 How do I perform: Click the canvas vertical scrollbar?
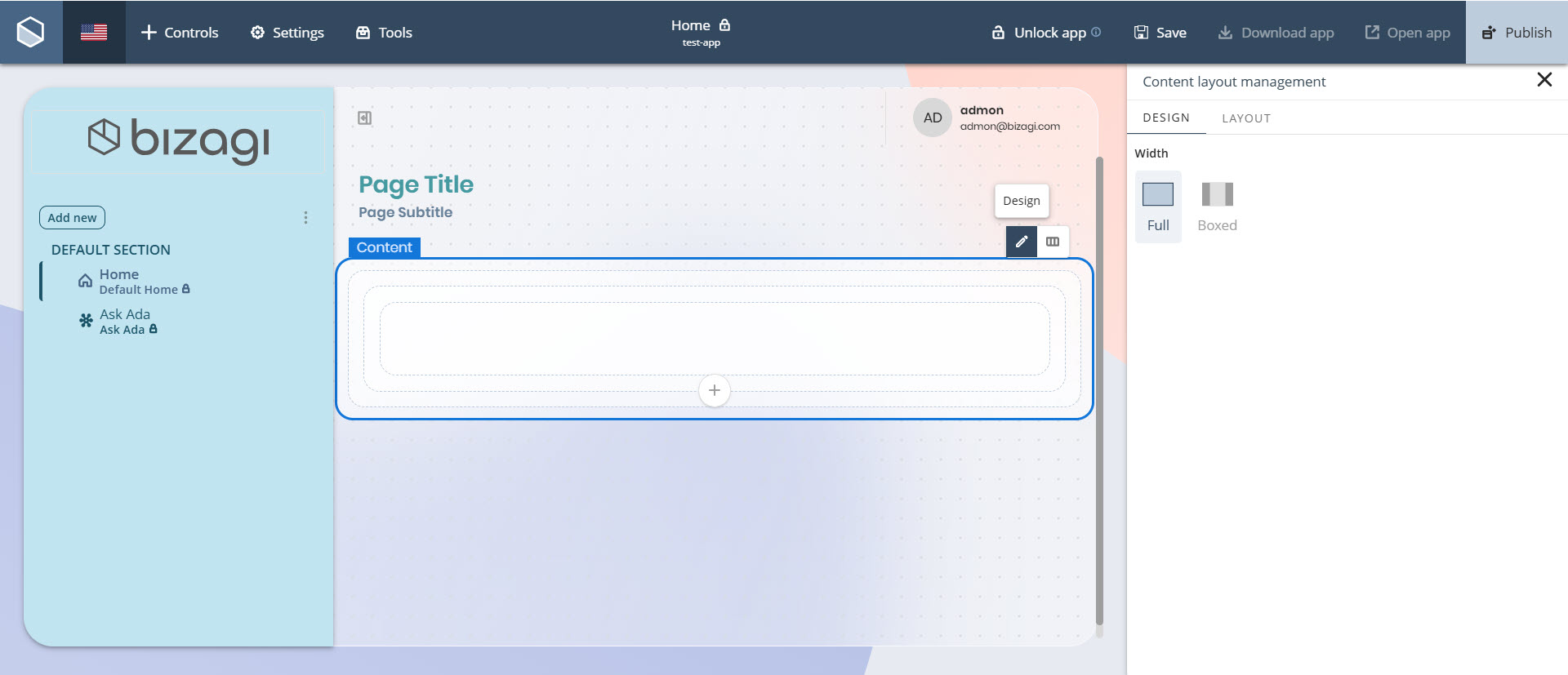pyautogui.click(x=1098, y=392)
